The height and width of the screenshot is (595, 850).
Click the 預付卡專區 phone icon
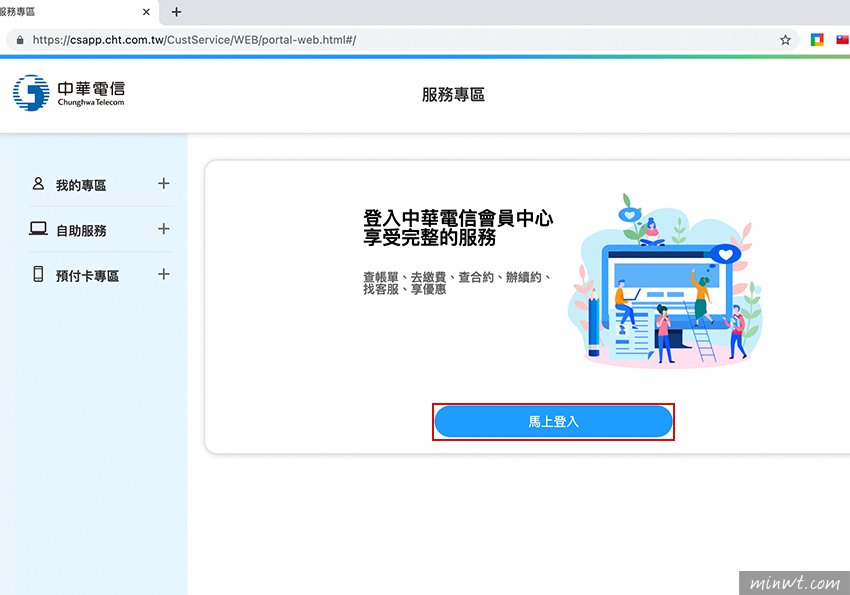pyautogui.click(x=38, y=274)
